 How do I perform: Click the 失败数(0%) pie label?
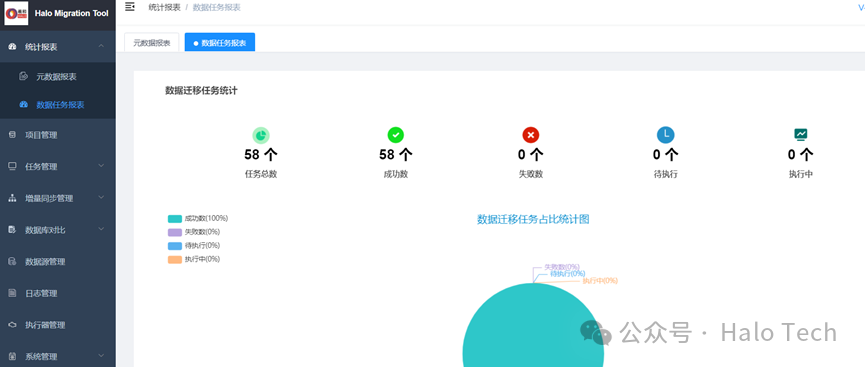pos(562,267)
